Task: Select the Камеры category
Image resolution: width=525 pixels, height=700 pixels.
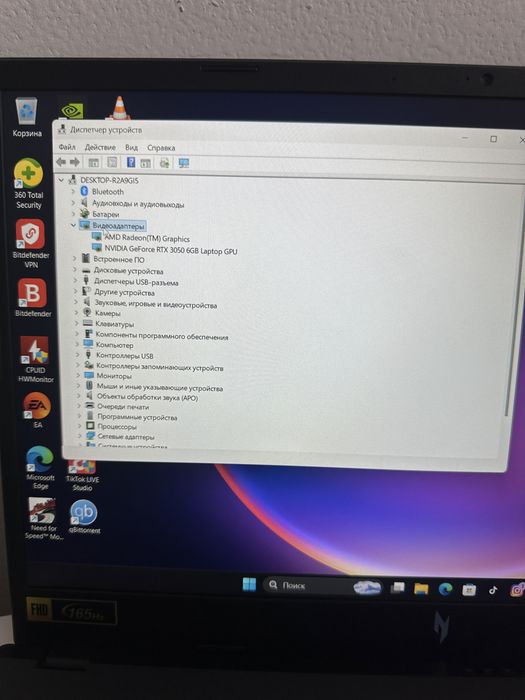Action: pos(108,313)
